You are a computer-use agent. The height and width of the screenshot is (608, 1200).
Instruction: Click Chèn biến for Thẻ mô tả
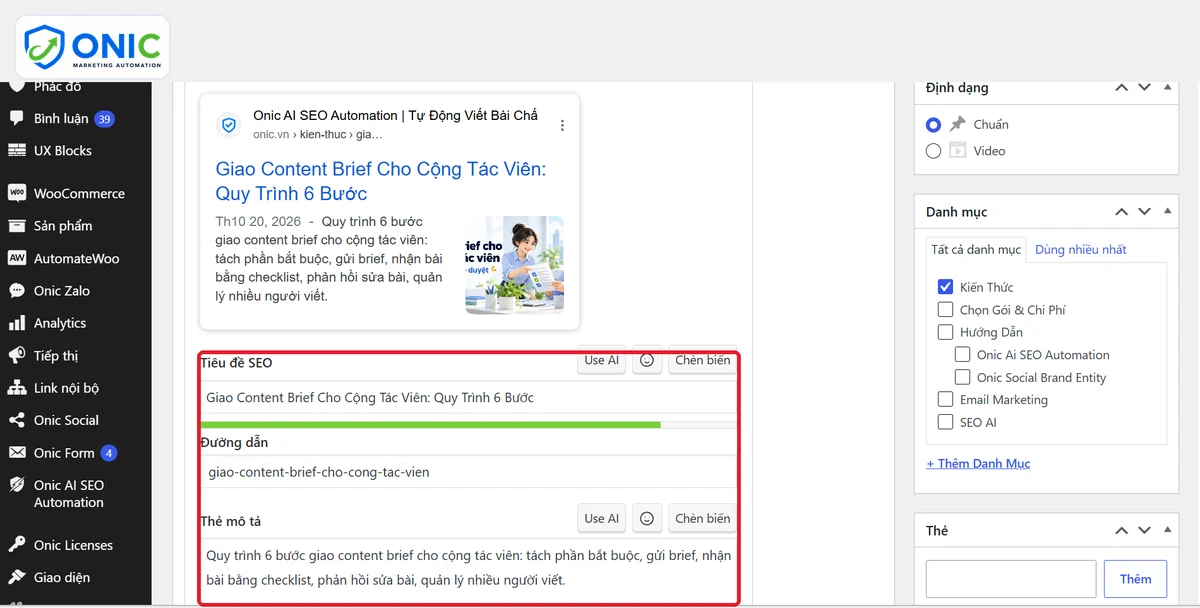[x=702, y=518]
